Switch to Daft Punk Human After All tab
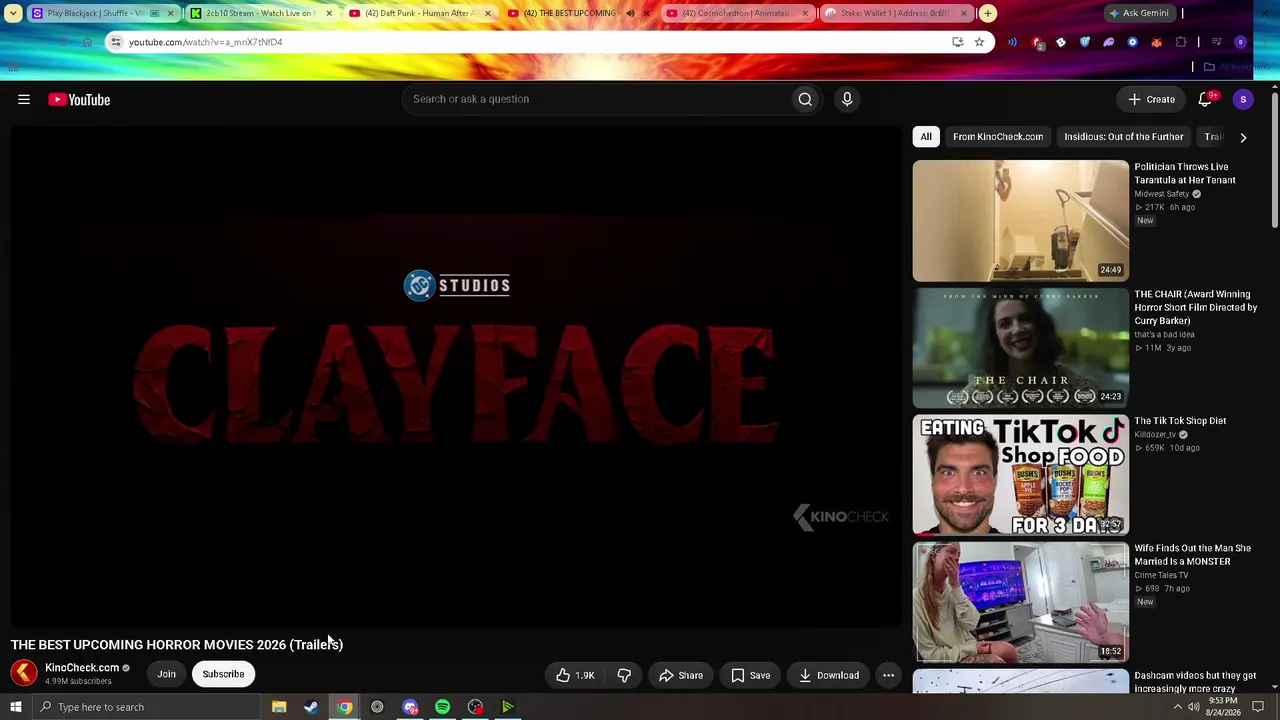The height and width of the screenshot is (720, 1280). click(x=419, y=13)
